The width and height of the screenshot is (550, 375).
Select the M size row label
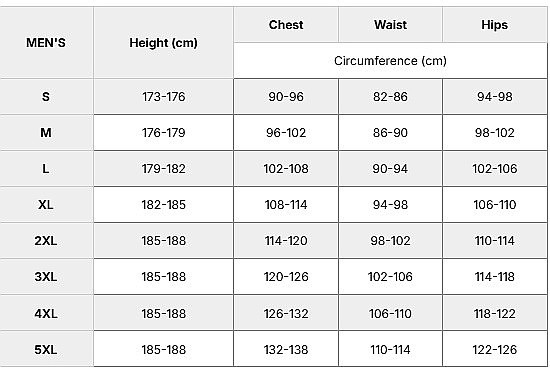[46, 133]
